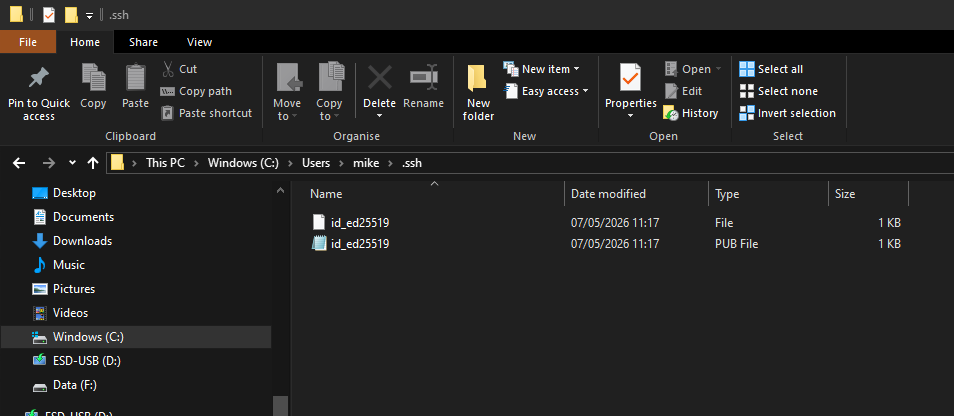Click navigation pane scroll up arrow

(x=280, y=190)
